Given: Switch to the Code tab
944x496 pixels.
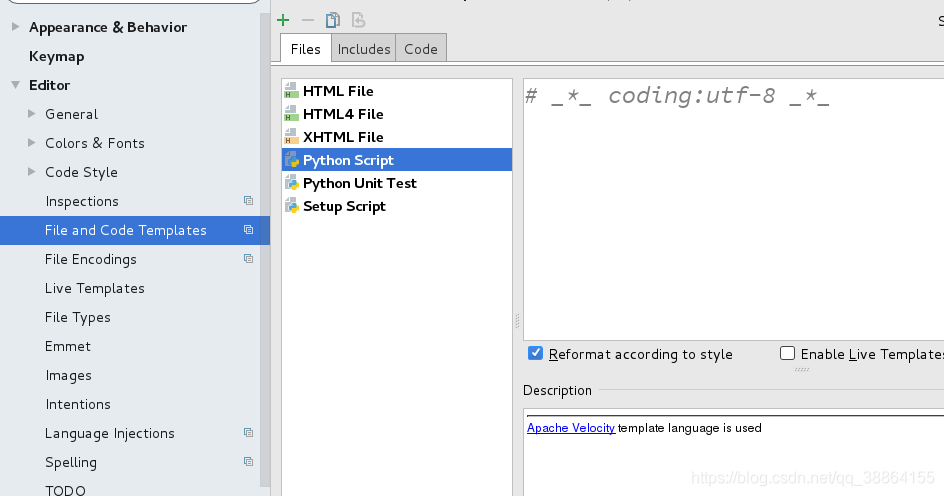Looking at the screenshot, I should pyautogui.click(x=421, y=49).
